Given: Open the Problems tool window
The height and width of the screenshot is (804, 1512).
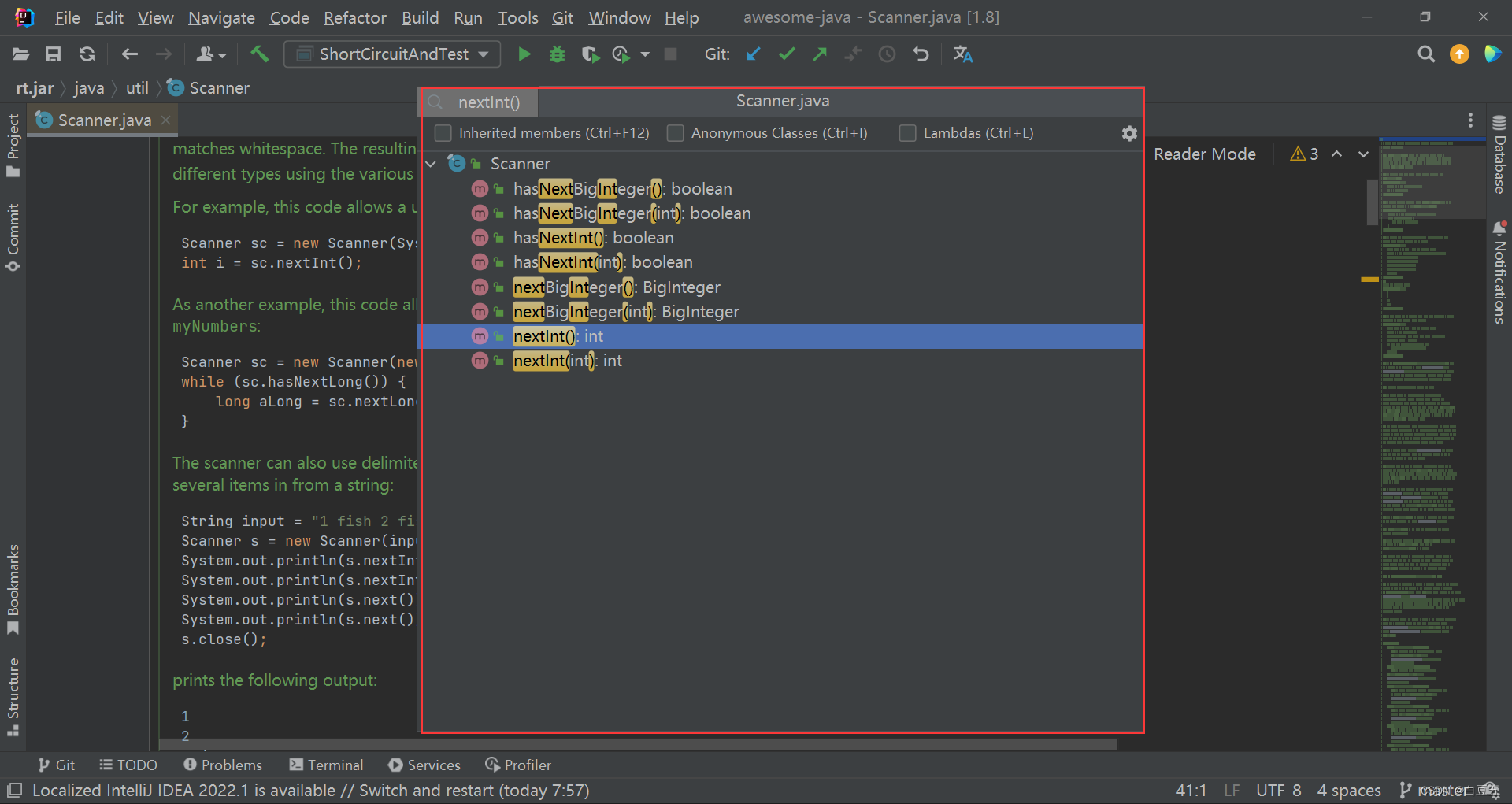Looking at the screenshot, I should (x=222, y=765).
